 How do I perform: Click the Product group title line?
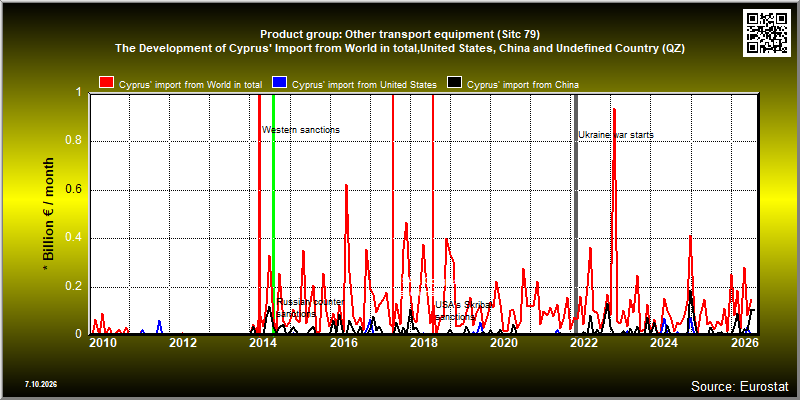click(x=400, y=35)
